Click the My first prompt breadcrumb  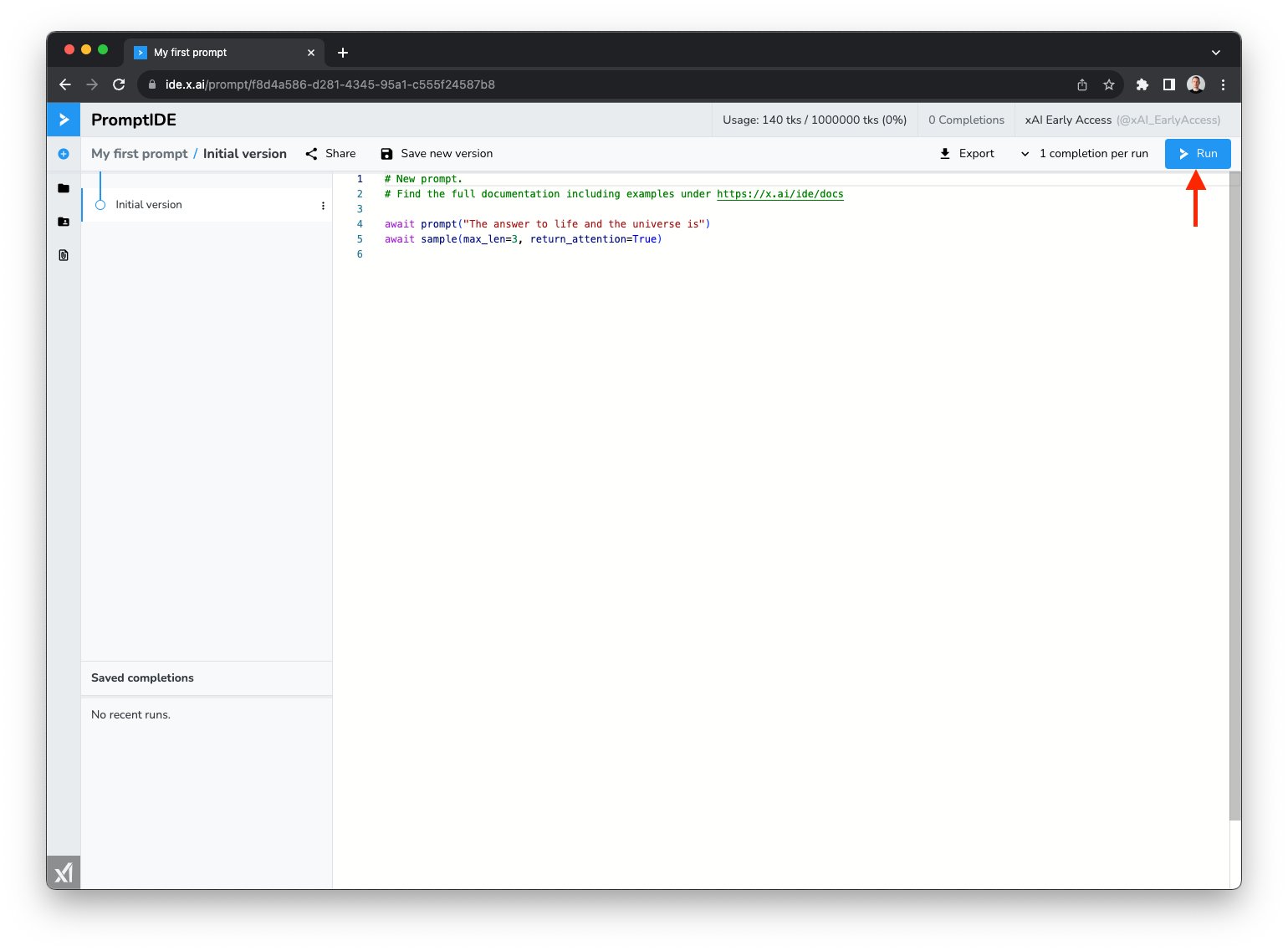[140, 154]
